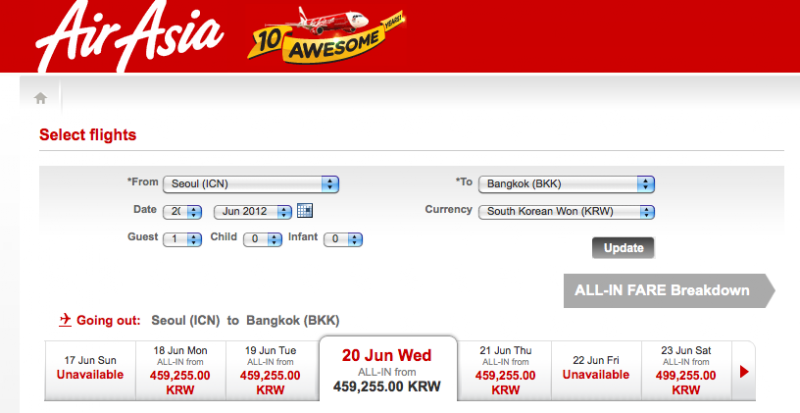This screenshot has width=800, height=413.
Task: Click the Update button
Action: (x=623, y=248)
